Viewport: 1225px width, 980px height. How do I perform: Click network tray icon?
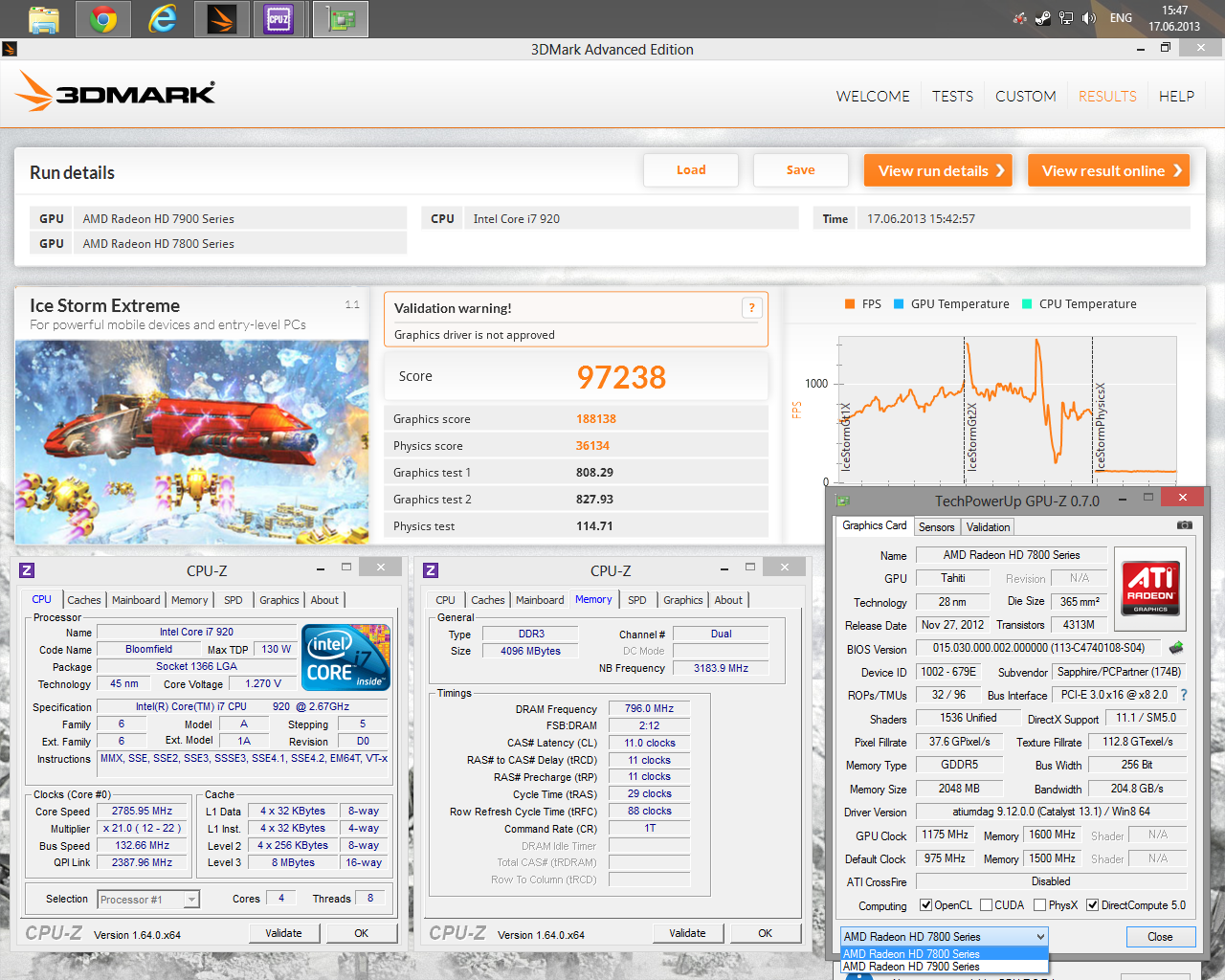1065,18
